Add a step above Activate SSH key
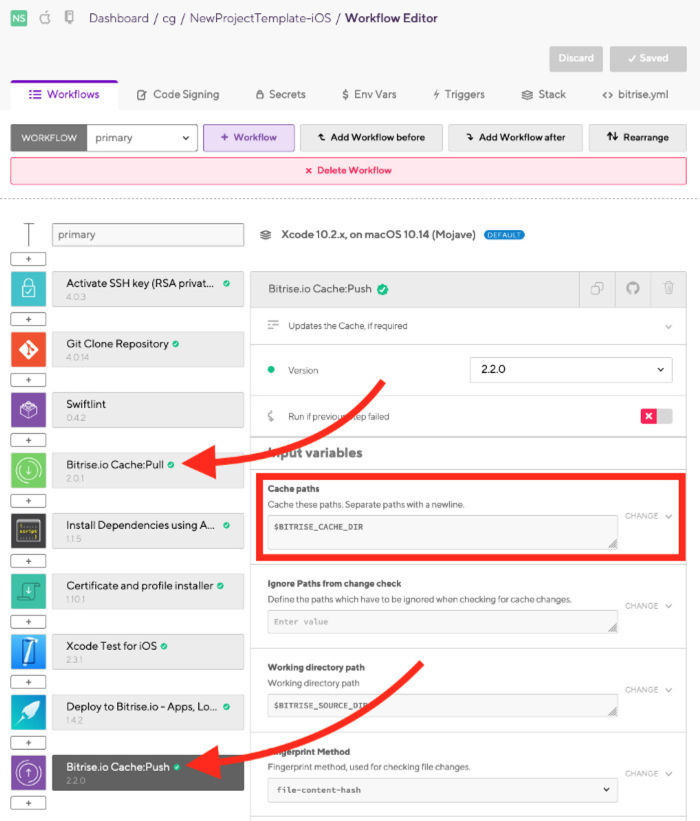The image size is (700, 821). click(x=28, y=259)
